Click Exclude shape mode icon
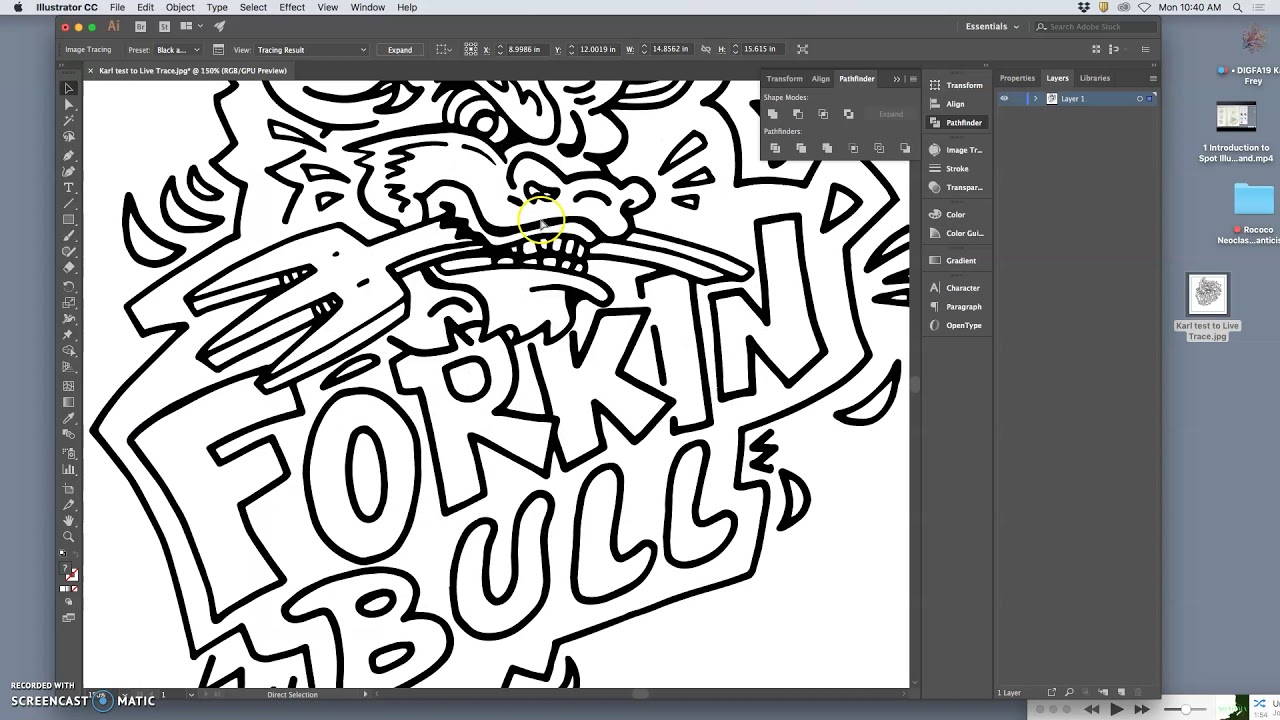The image size is (1280, 720). click(x=848, y=114)
